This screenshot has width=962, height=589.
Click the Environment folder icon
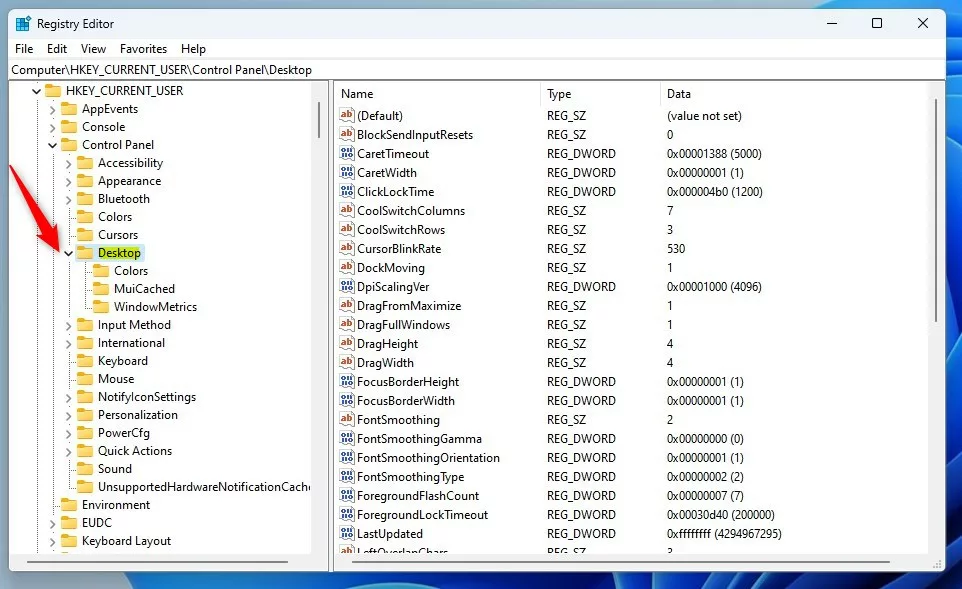coord(69,505)
